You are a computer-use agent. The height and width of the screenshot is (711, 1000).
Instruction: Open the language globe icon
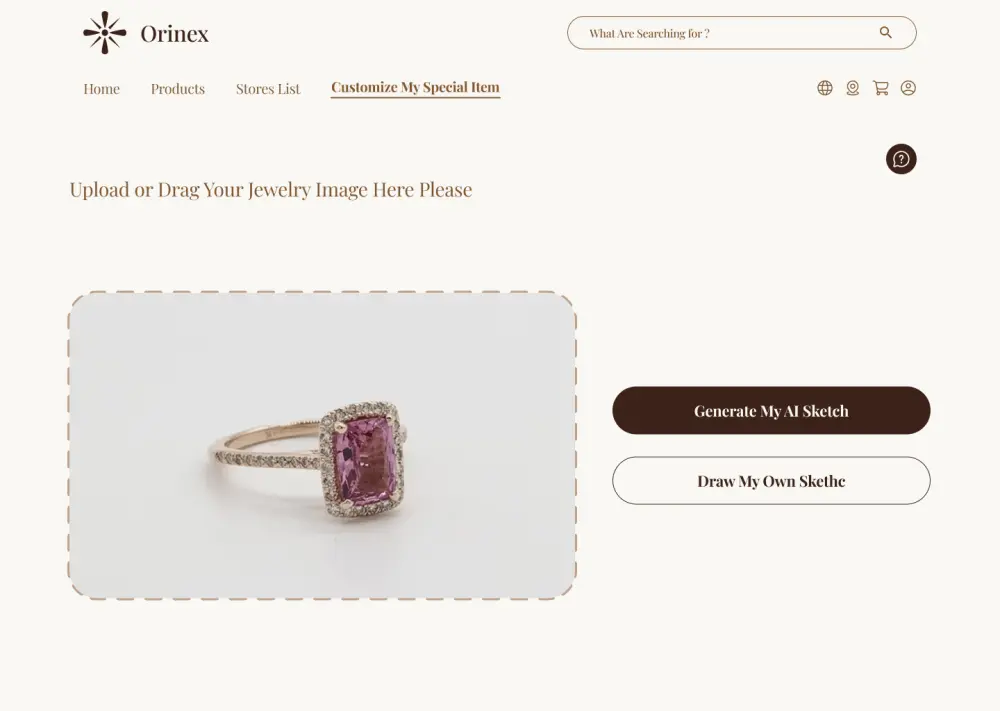[825, 88]
